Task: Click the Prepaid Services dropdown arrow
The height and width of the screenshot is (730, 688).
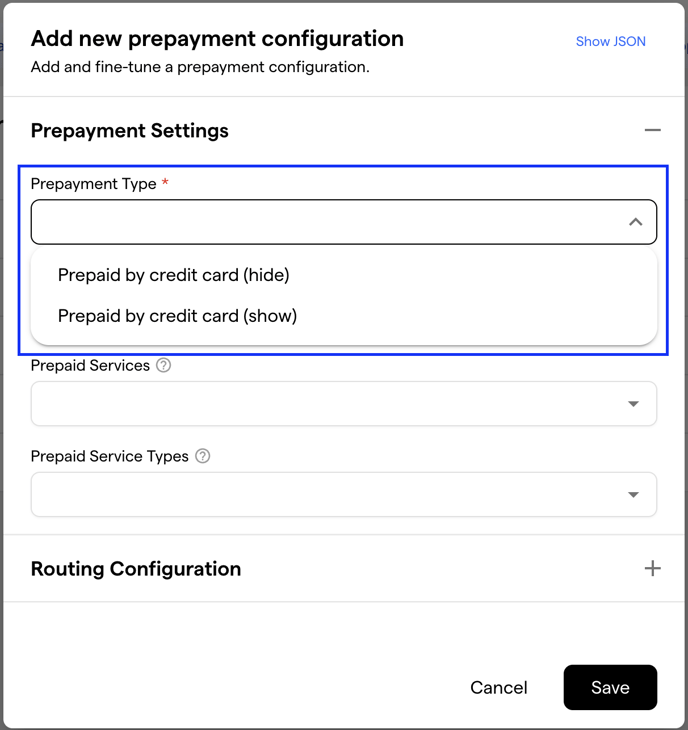Action: (633, 404)
